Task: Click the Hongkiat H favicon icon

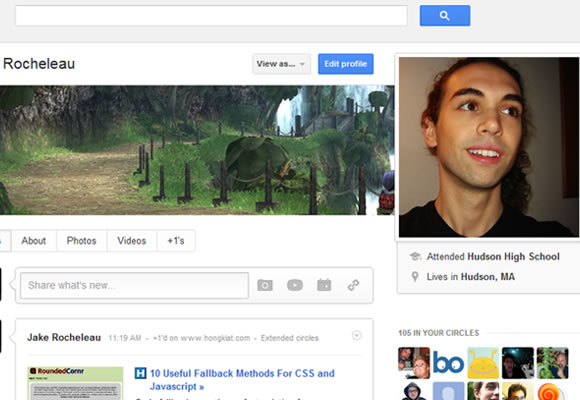Action: [141, 373]
